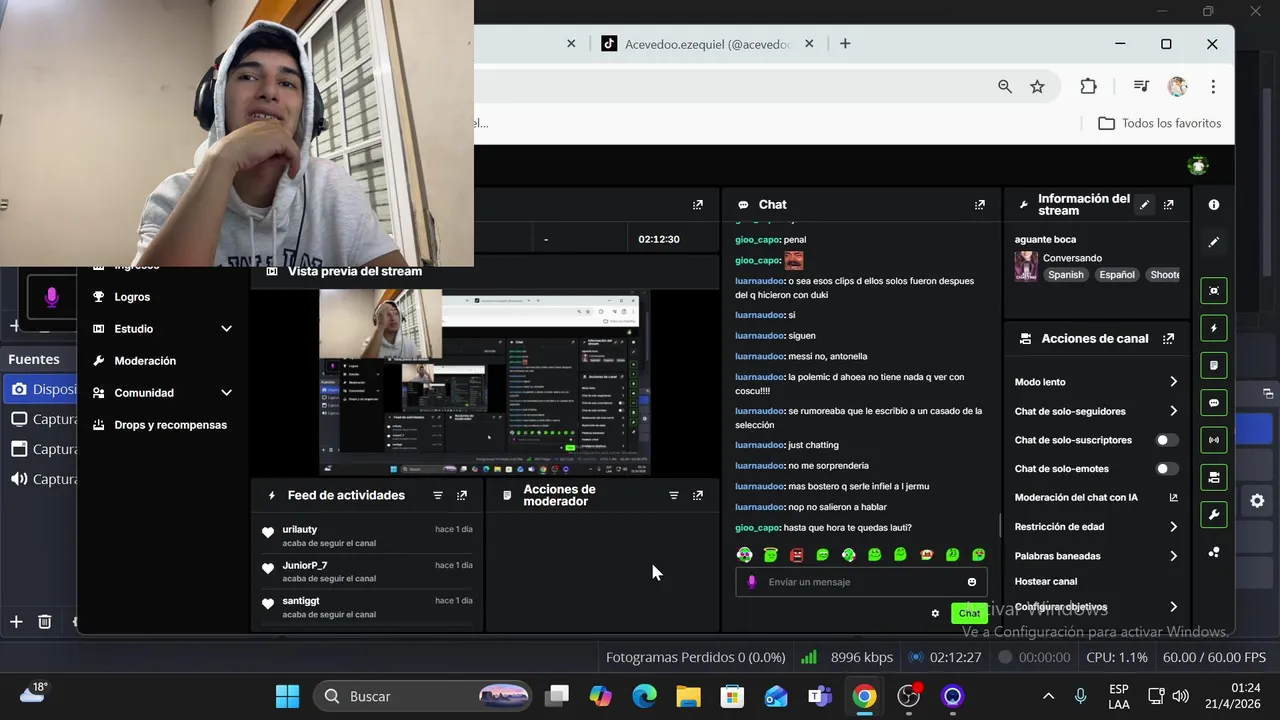The height and width of the screenshot is (720, 1280).
Task: Go to Logros in left navigation
Action: (x=132, y=297)
